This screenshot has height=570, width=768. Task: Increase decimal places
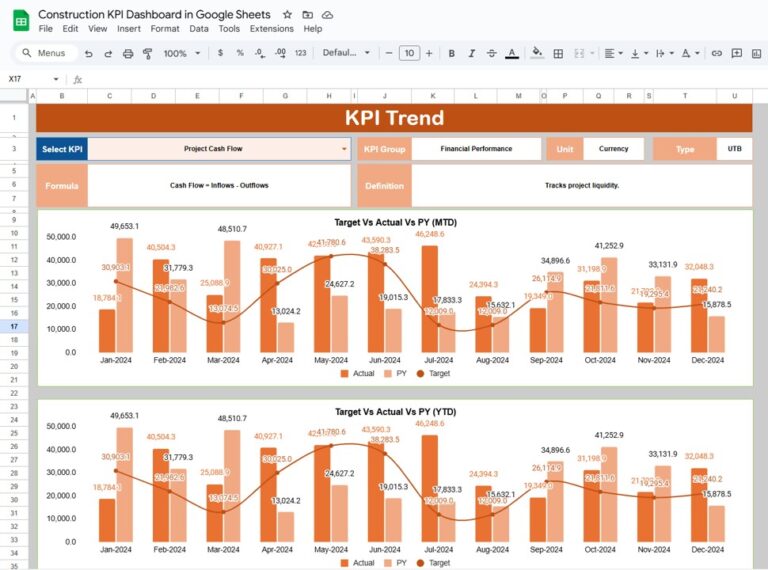point(281,53)
